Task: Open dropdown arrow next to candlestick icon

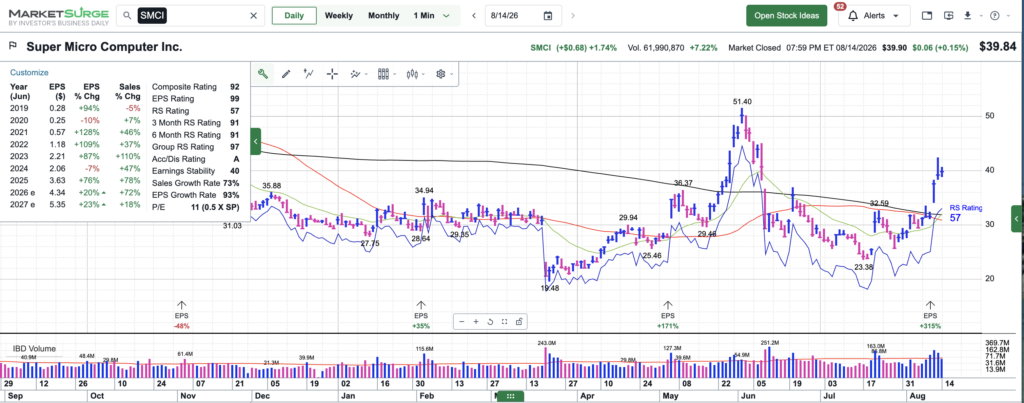Action: [423, 74]
